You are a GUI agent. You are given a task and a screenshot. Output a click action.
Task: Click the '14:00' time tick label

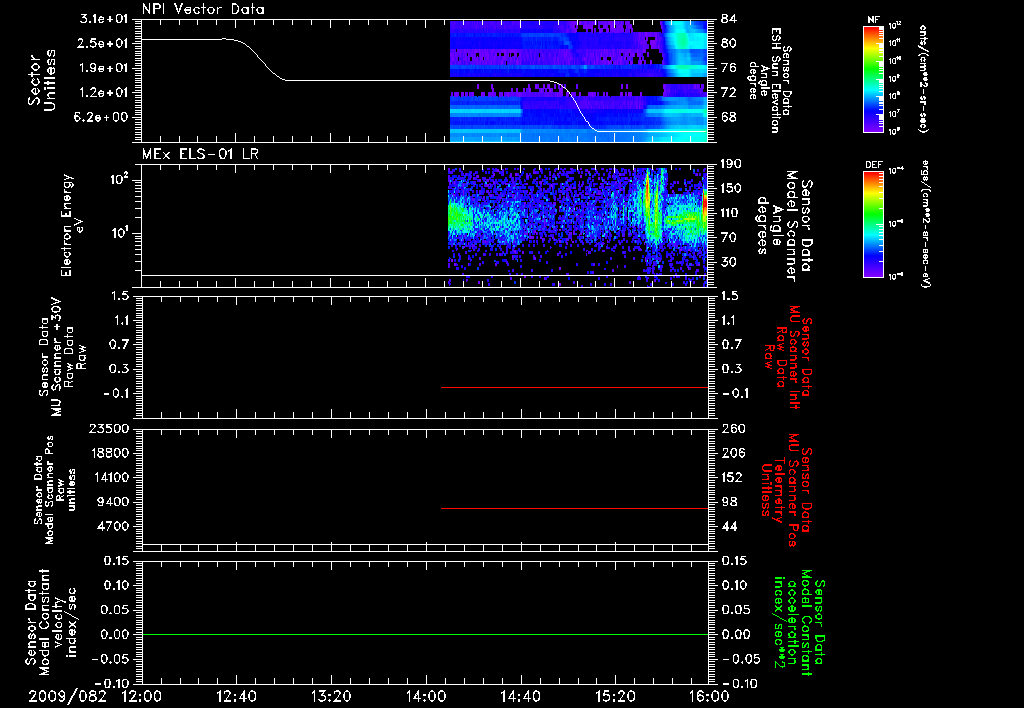(x=426, y=696)
